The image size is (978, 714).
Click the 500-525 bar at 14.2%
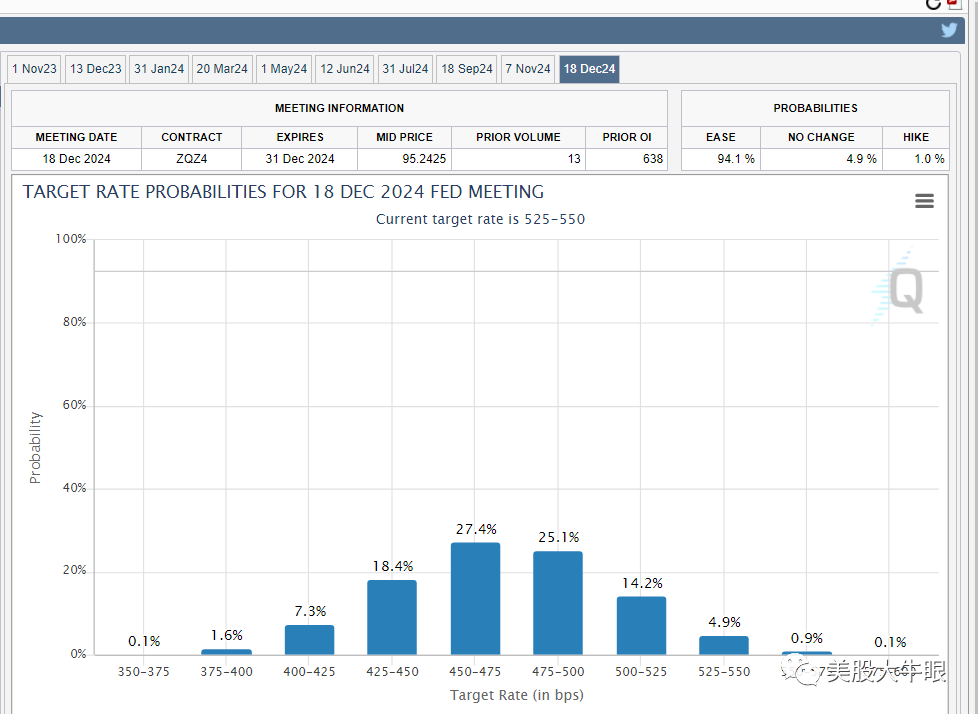(x=641, y=625)
